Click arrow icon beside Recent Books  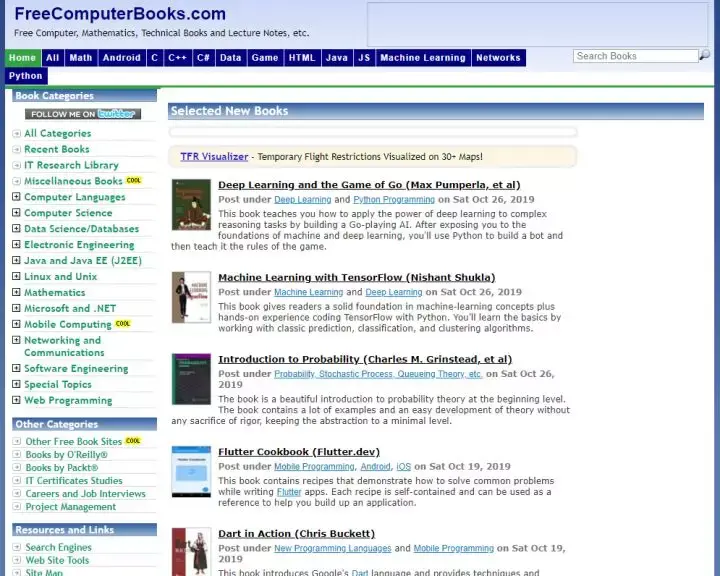point(17,149)
